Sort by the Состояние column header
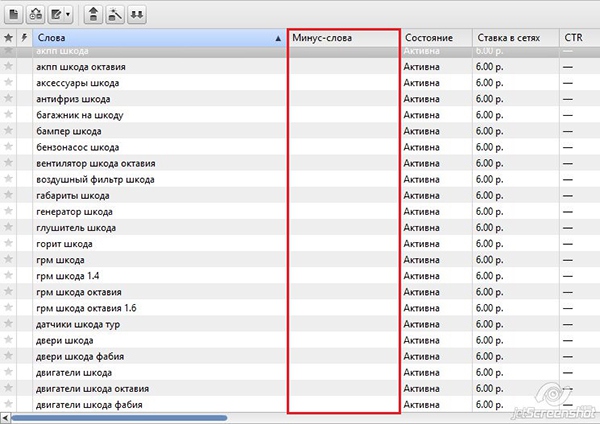 click(437, 38)
